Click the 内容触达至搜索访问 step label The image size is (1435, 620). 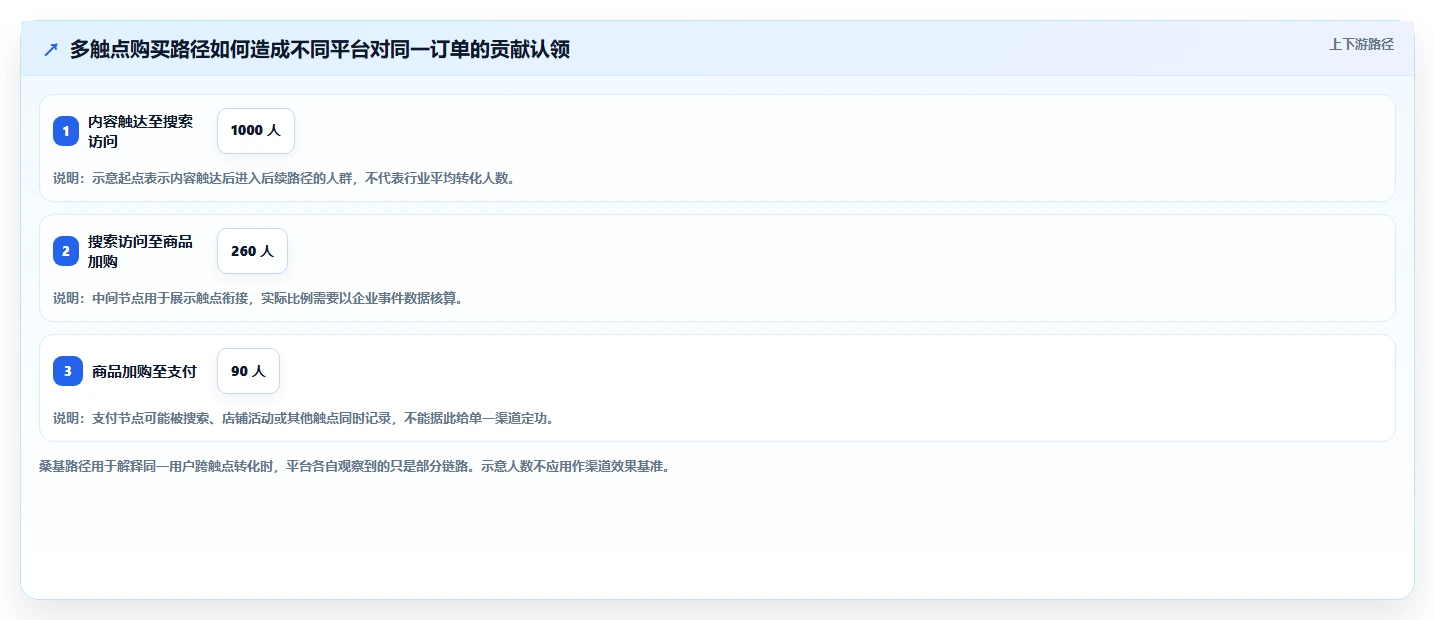140,131
